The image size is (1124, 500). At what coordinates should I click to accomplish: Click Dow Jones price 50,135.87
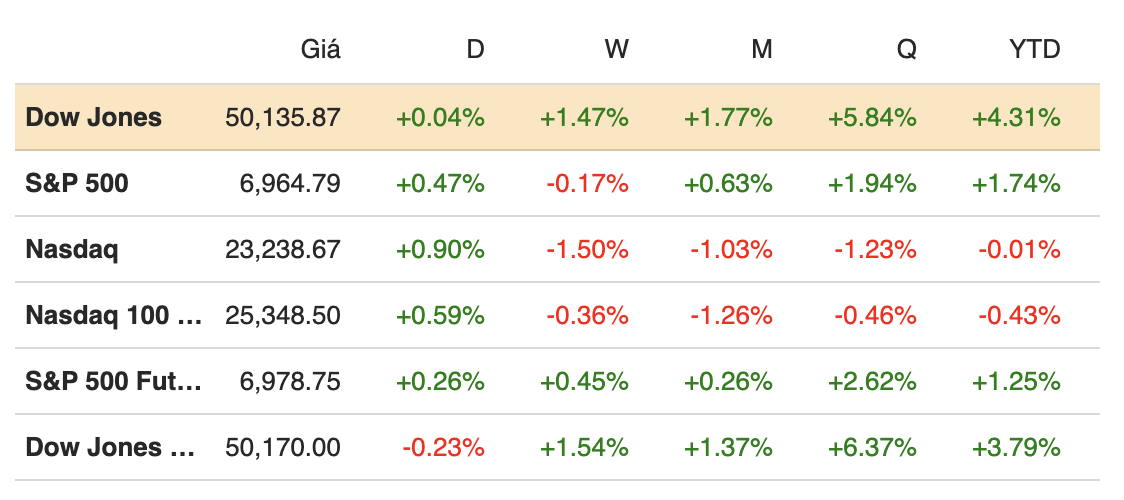(x=283, y=118)
